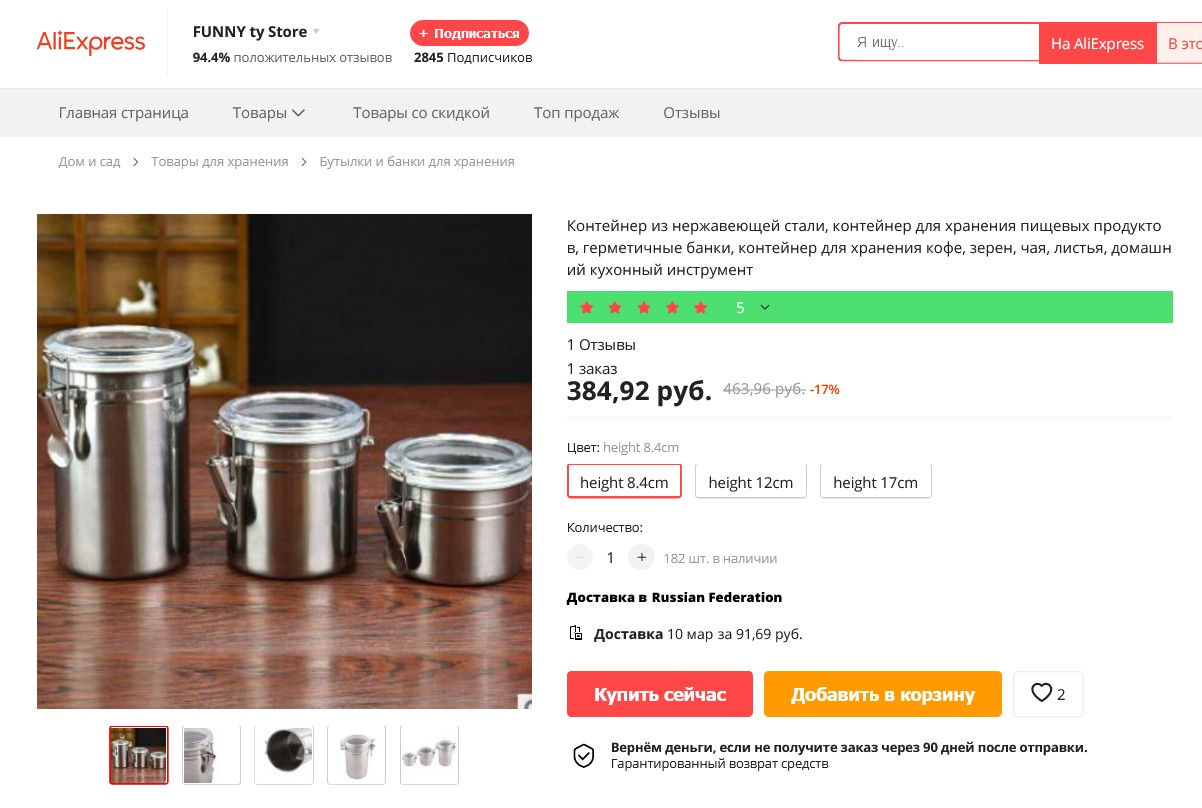The image size is (1202, 808).
Task: Expand the FUNNY ty Store dropdown arrow
Action: click(317, 32)
